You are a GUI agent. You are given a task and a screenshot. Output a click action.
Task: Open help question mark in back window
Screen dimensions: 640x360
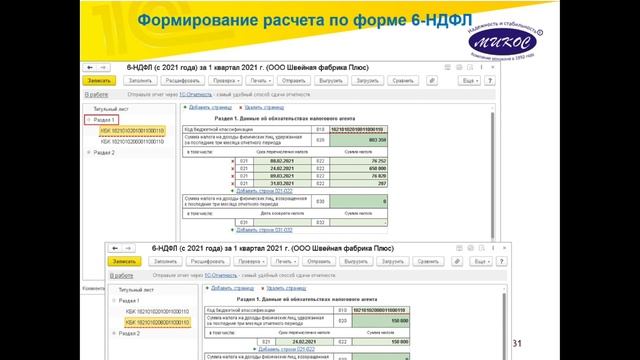click(x=490, y=80)
